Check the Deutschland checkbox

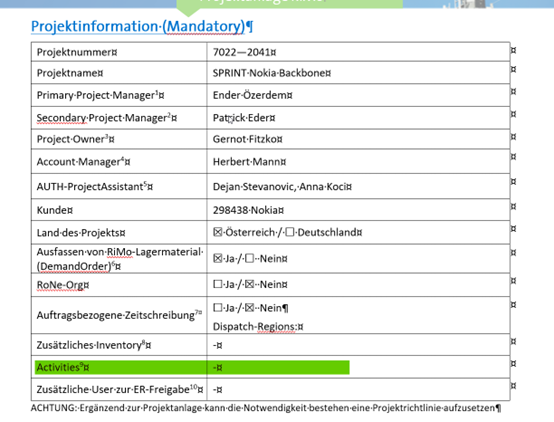(290, 232)
